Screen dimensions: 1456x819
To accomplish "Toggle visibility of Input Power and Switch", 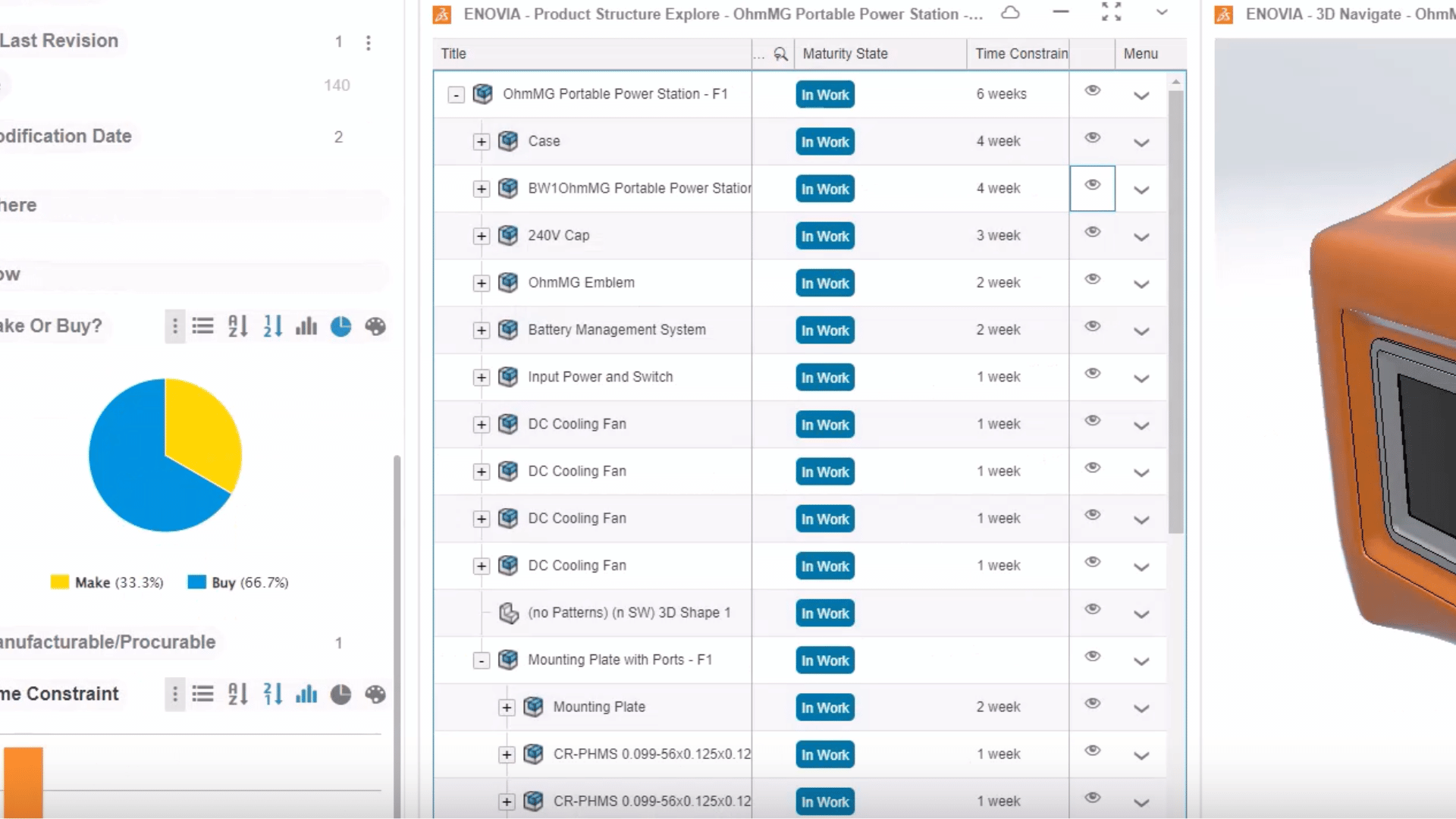I will pyautogui.click(x=1092, y=373).
